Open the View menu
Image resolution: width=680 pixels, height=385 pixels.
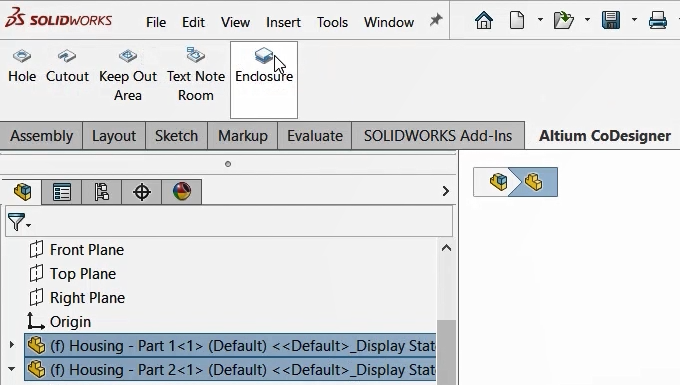pyautogui.click(x=235, y=22)
